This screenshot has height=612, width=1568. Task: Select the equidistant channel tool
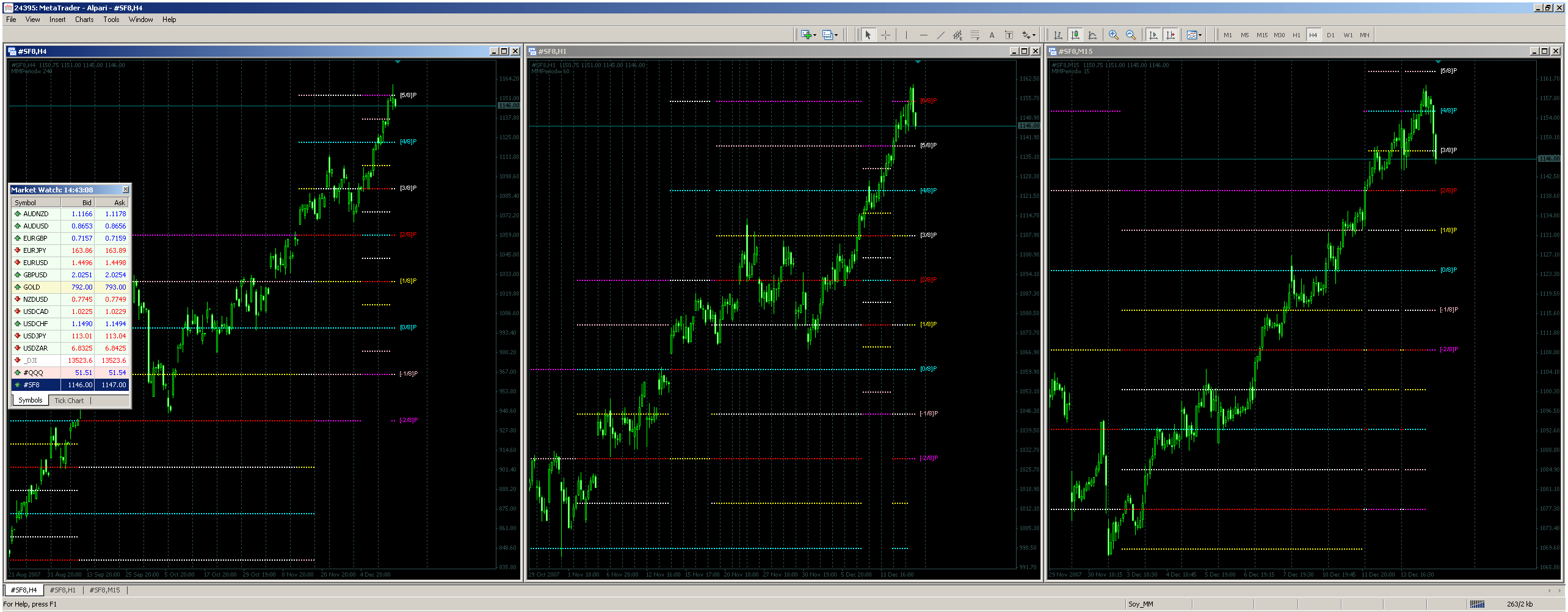957,35
